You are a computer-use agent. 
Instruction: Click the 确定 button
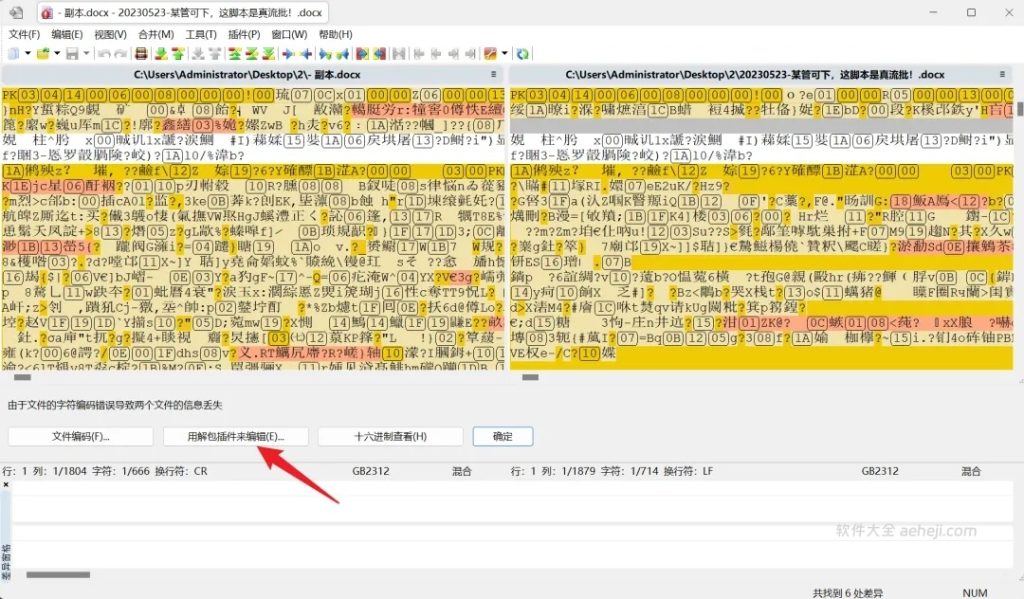tap(502, 437)
